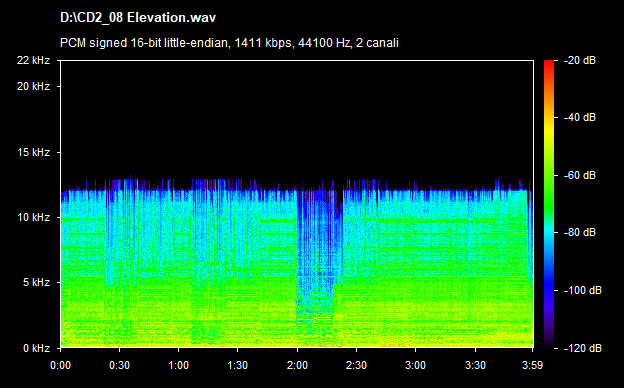624x388 pixels.
Task: Click the 0:30 time axis marker
Action: tap(119, 365)
